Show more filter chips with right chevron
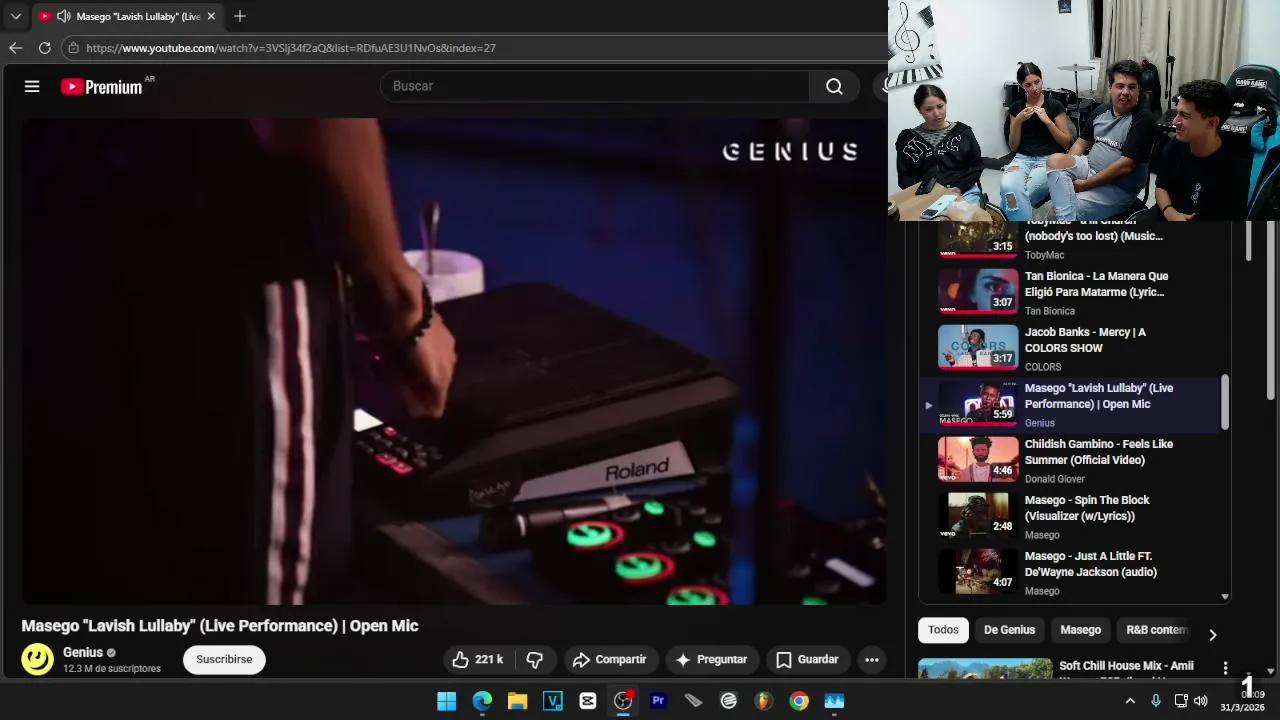This screenshot has width=1280, height=720. (1212, 635)
